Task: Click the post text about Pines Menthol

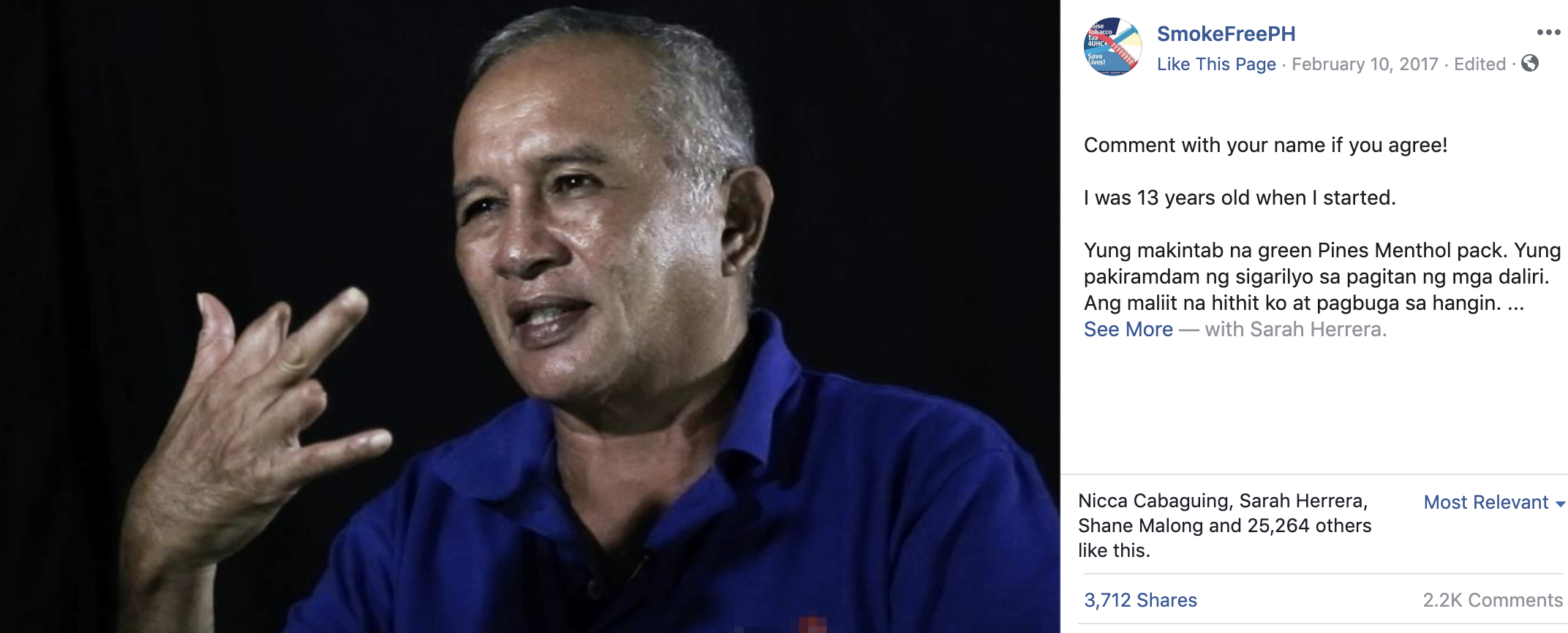Action: pyautogui.click(x=1322, y=277)
